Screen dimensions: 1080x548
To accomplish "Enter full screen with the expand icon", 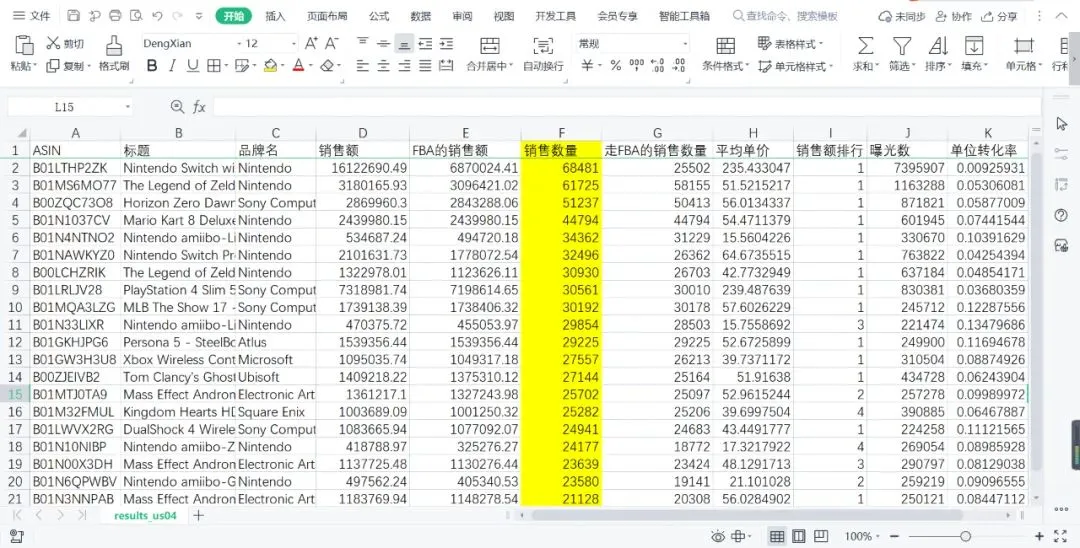I will [x=1061, y=536].
